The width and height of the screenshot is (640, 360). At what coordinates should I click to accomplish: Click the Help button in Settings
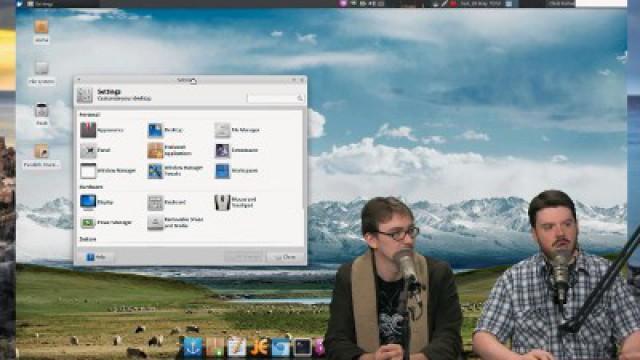[96, 257]
